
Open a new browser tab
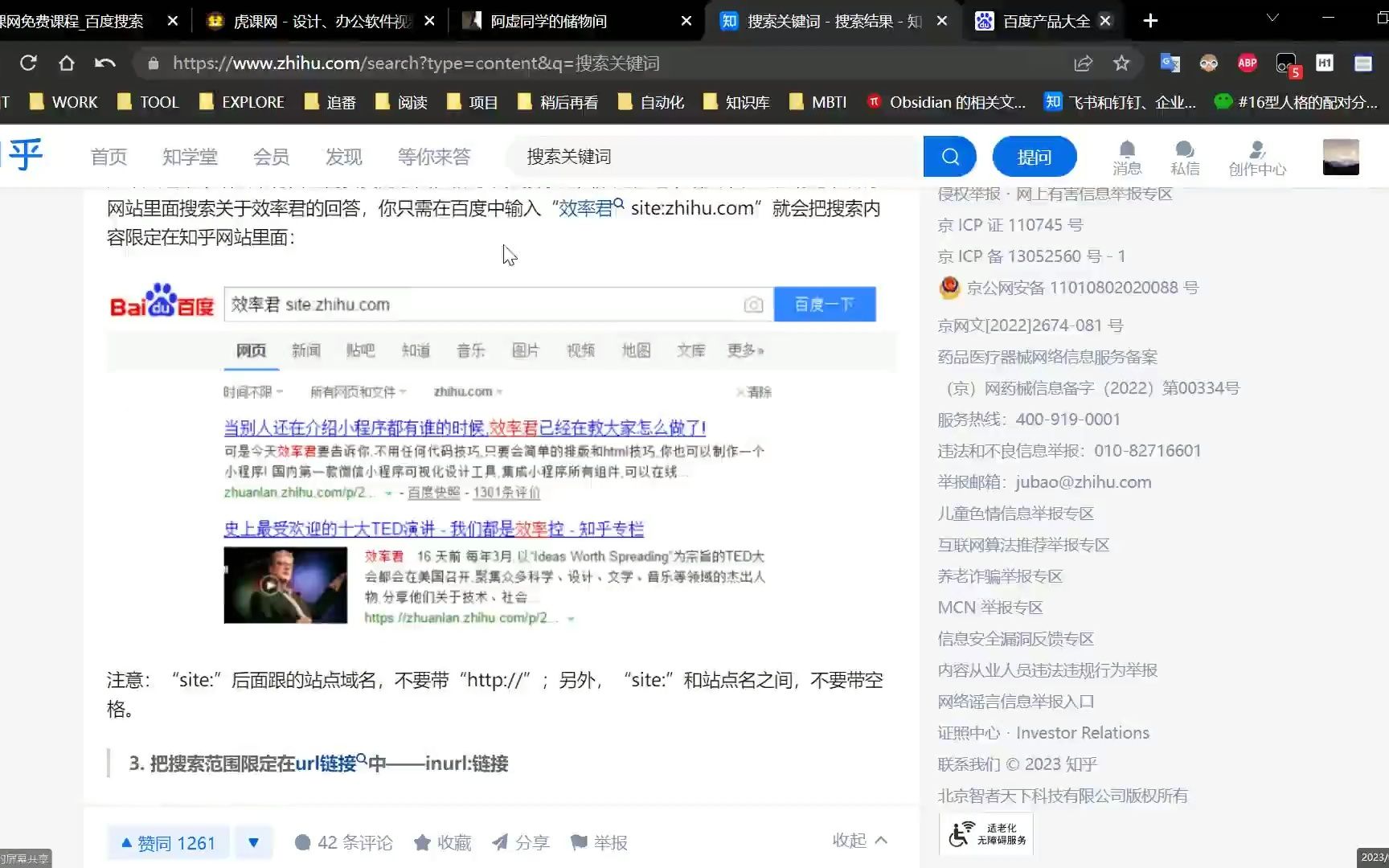click(1150, 21)
